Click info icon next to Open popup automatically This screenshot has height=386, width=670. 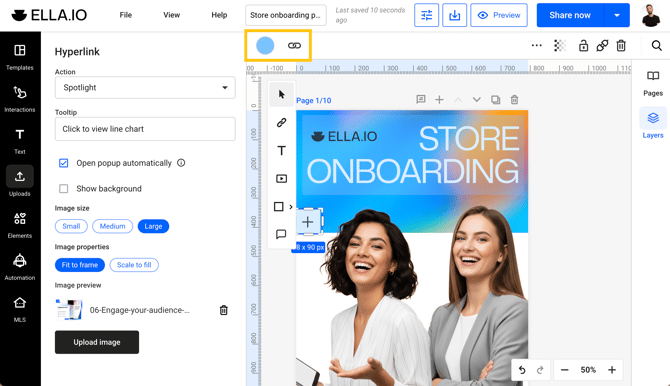[181, 163]
